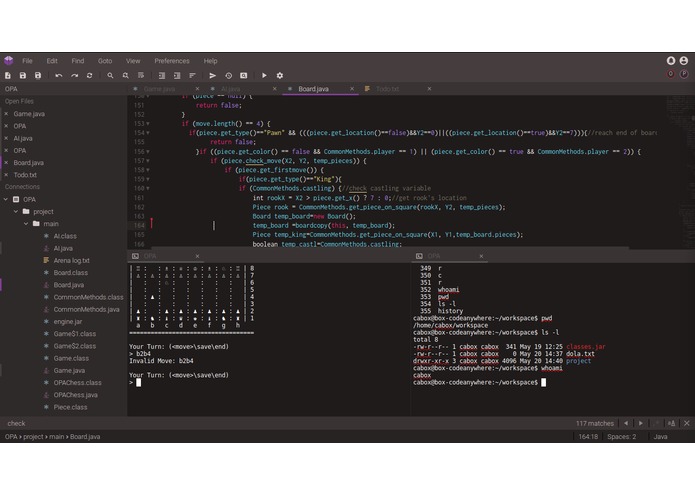Open the File menu

(27, 61)
